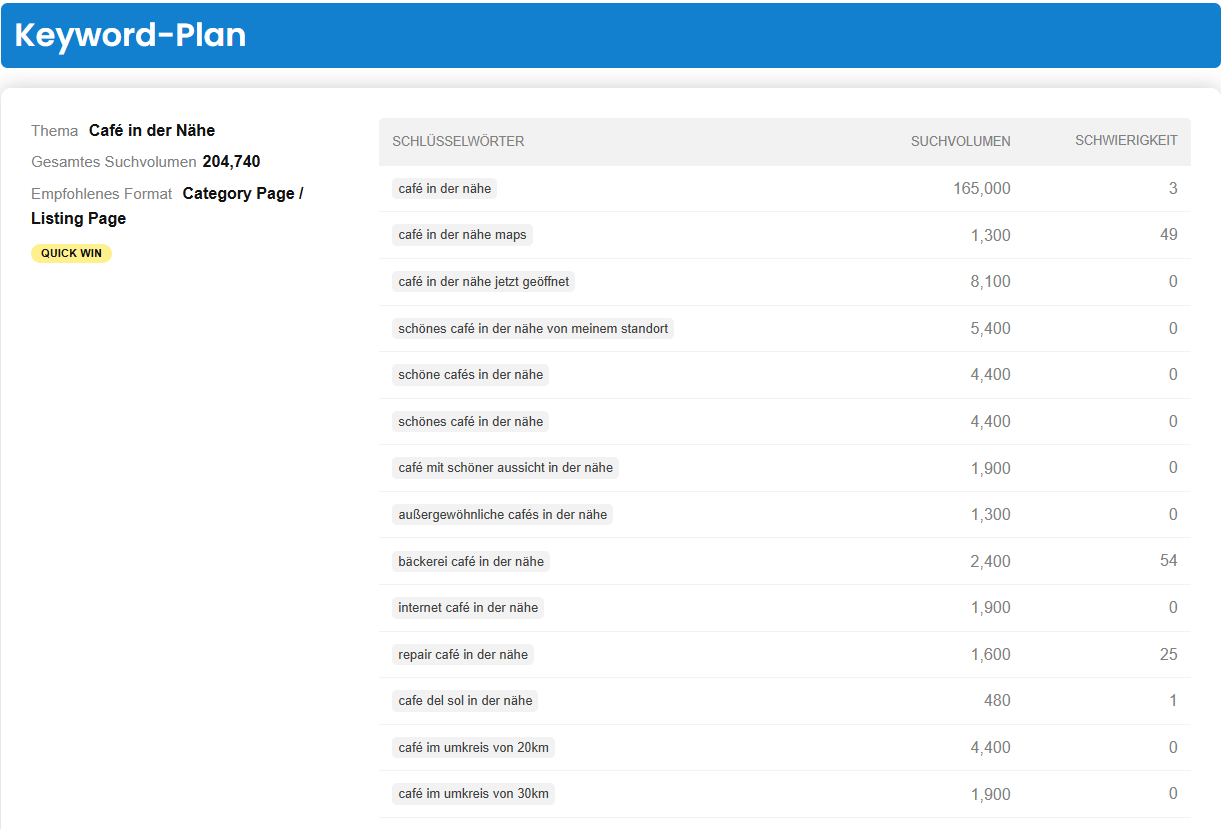Sort by the Schwierigkeit column header
The image size is (1221, 829).
click(1126, 141)
